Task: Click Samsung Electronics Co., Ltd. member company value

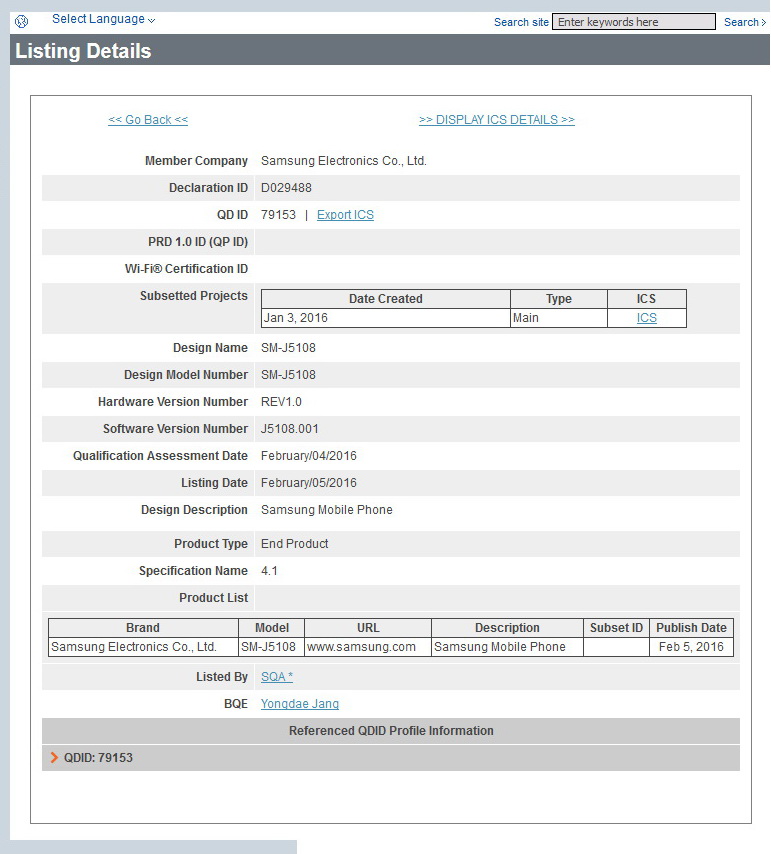Action: coord(344,161)
